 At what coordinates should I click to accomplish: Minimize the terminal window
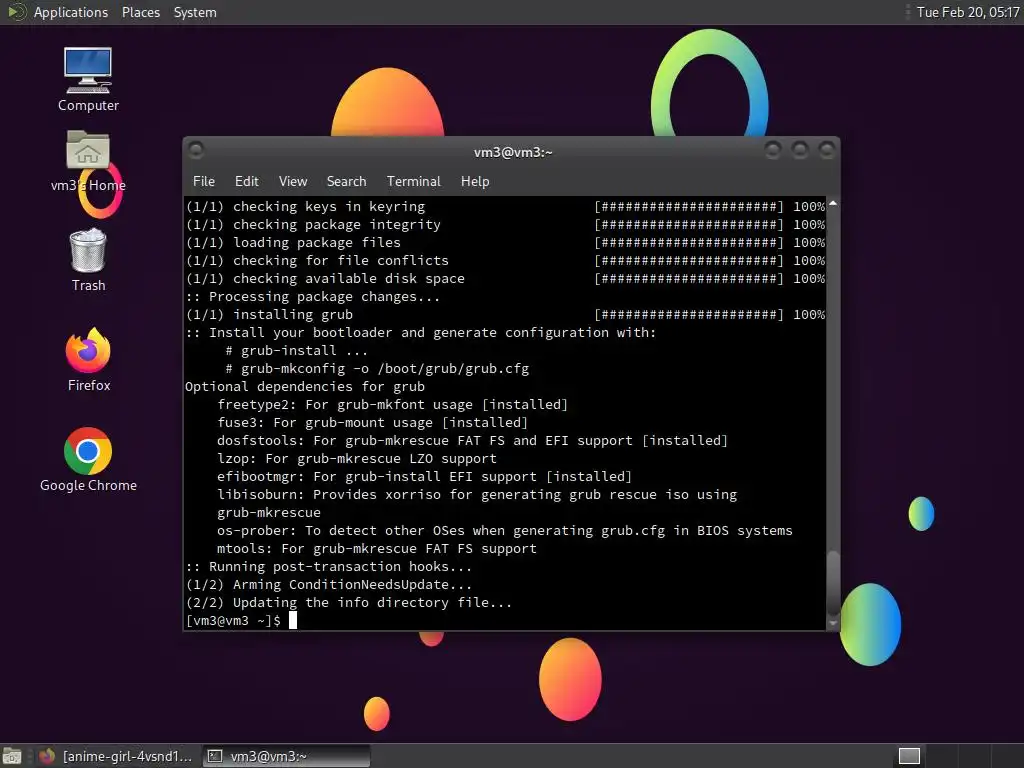point(773,150)
